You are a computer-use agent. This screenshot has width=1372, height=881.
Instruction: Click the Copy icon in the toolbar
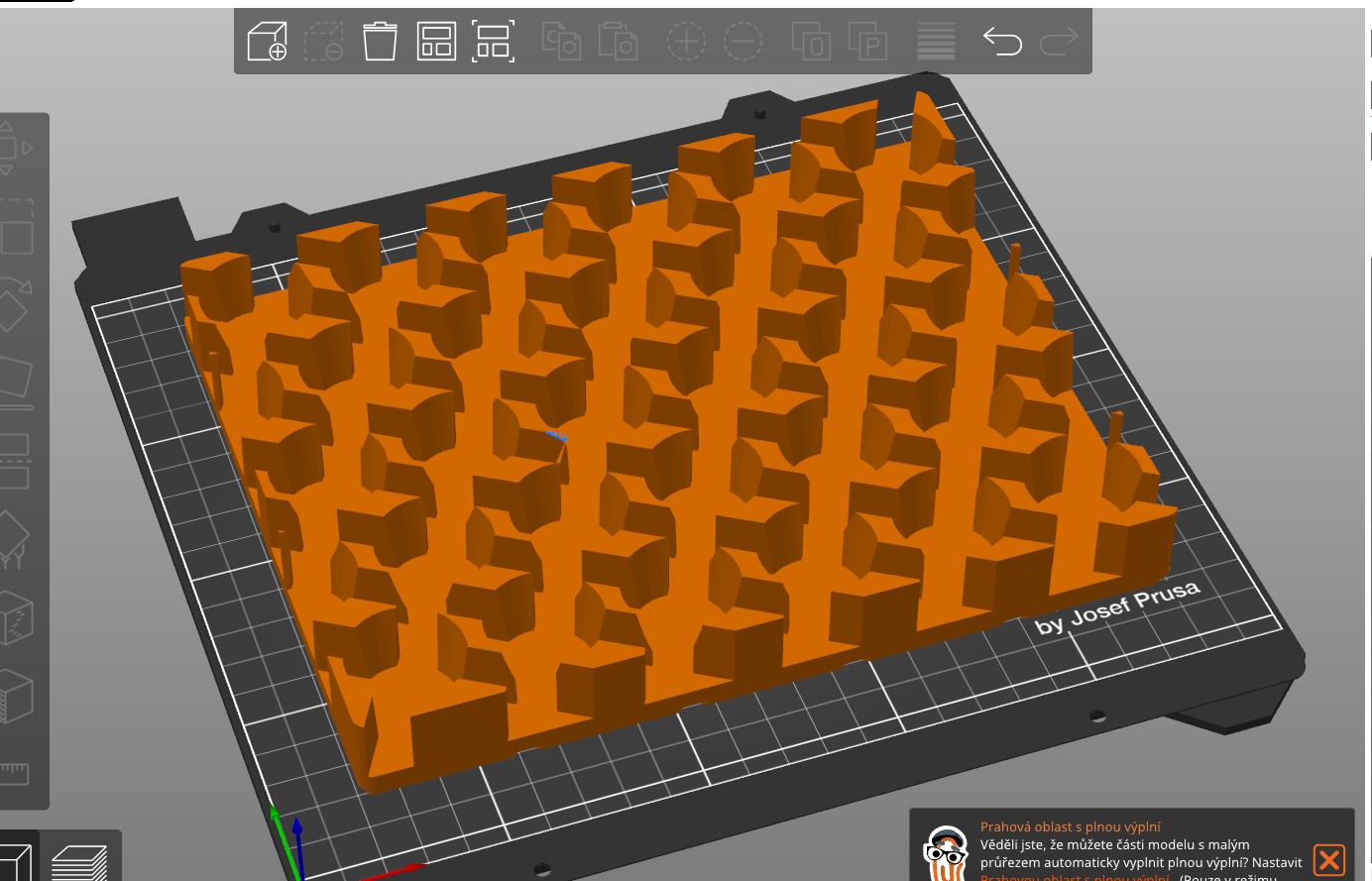(561, 42)
